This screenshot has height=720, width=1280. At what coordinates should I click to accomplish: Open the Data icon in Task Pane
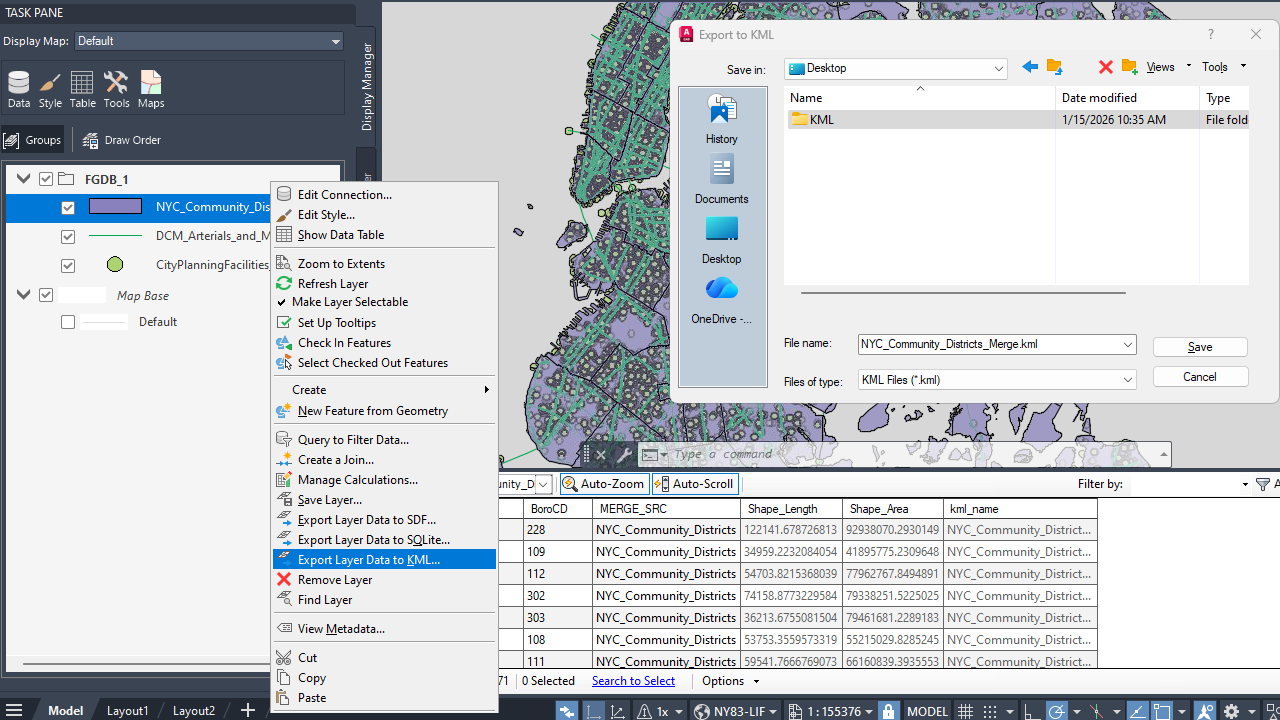[18, 89]
